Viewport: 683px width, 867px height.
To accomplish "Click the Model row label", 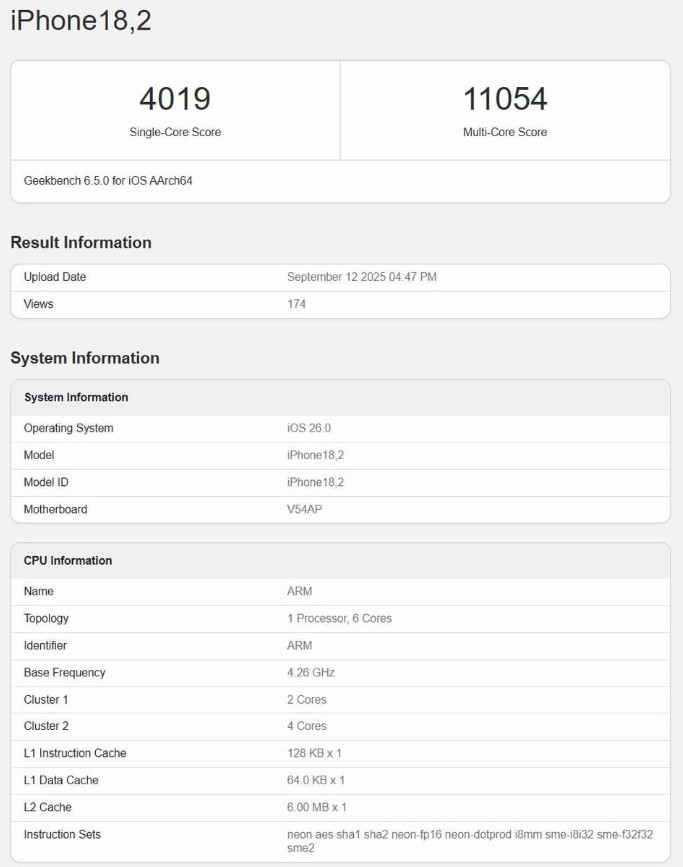I will [x=39, y=455].
